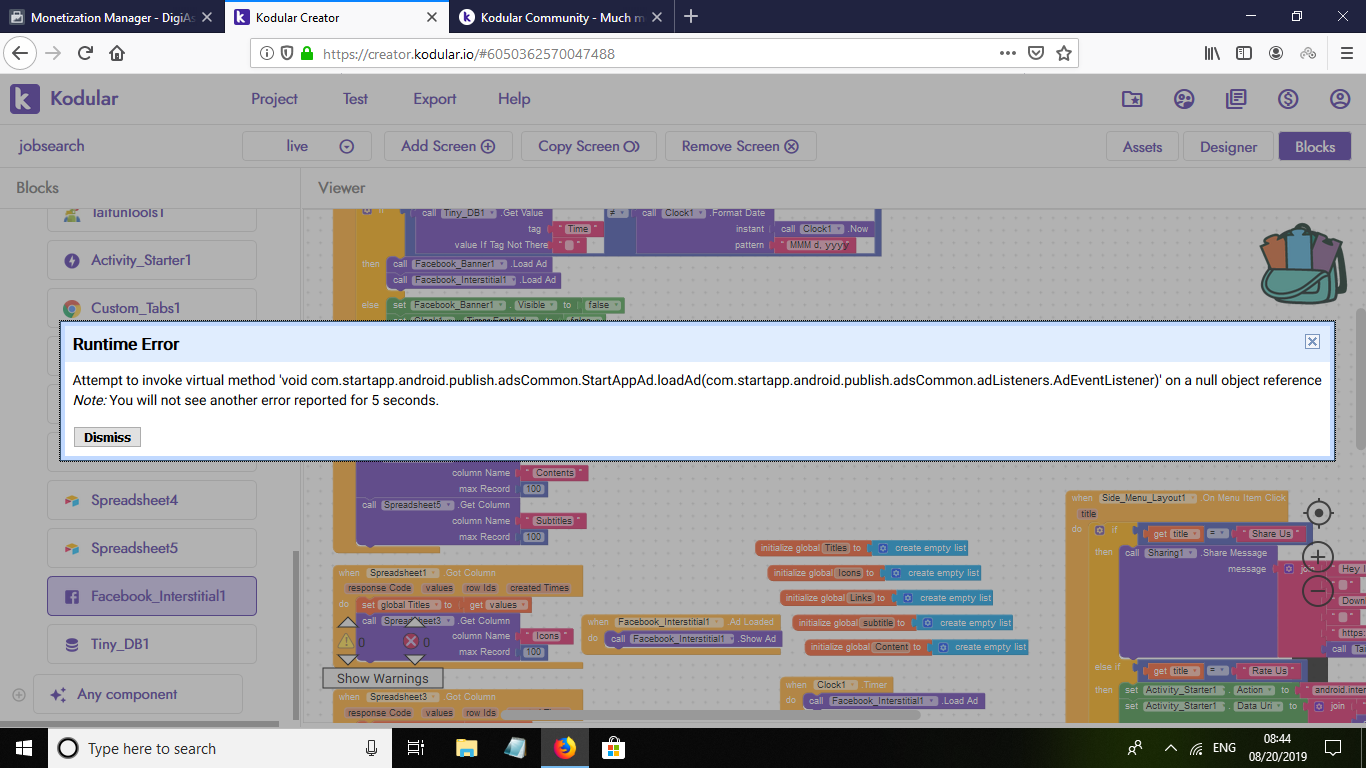Viewport: 1366px width, 768px height.
Task: Click the Show Warnings button
Action: tap(382, 678)
